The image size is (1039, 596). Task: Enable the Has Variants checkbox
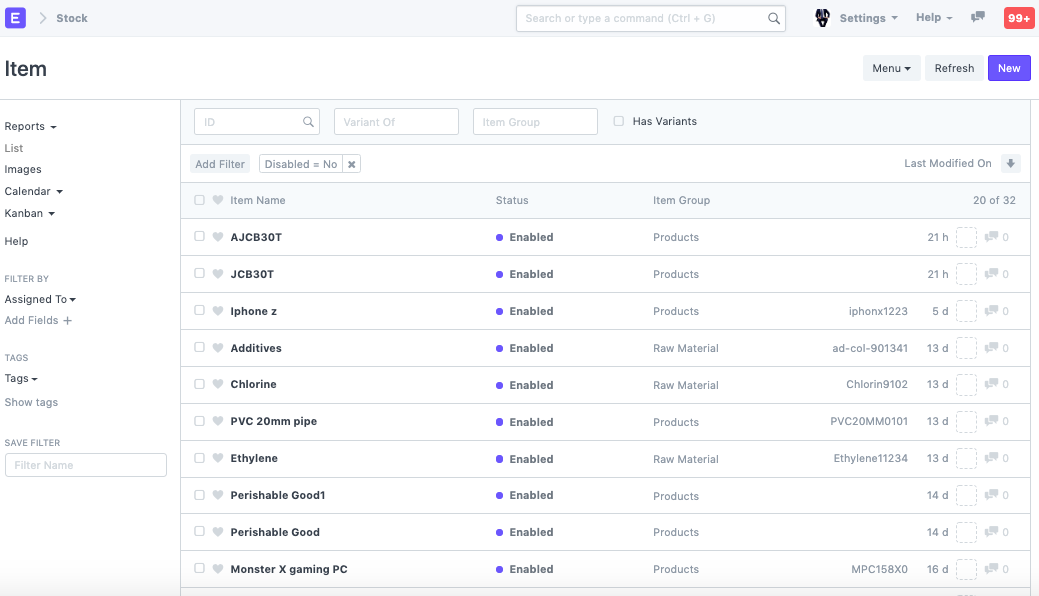[x=619, y=121]
